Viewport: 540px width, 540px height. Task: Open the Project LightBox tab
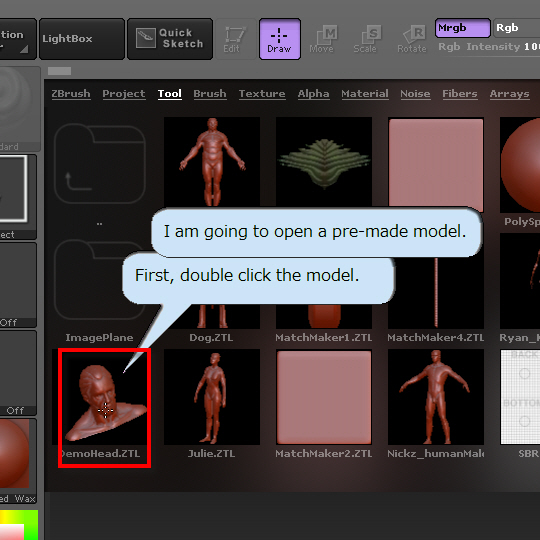(x=124, y=94)
